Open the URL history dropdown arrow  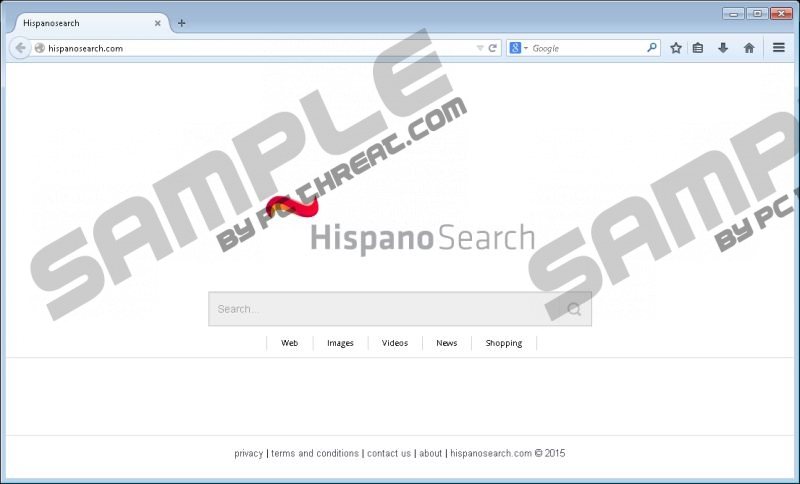coord(480,48)
